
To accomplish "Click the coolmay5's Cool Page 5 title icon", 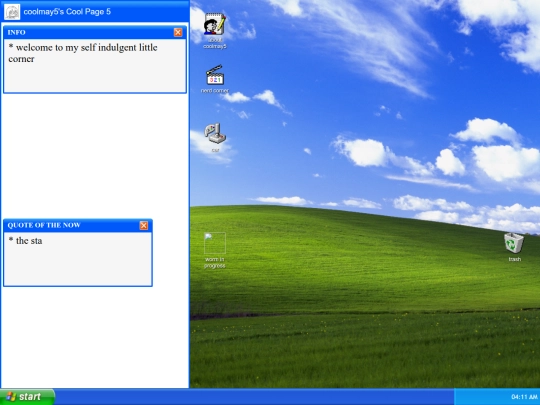I will [x=12, y=12].
